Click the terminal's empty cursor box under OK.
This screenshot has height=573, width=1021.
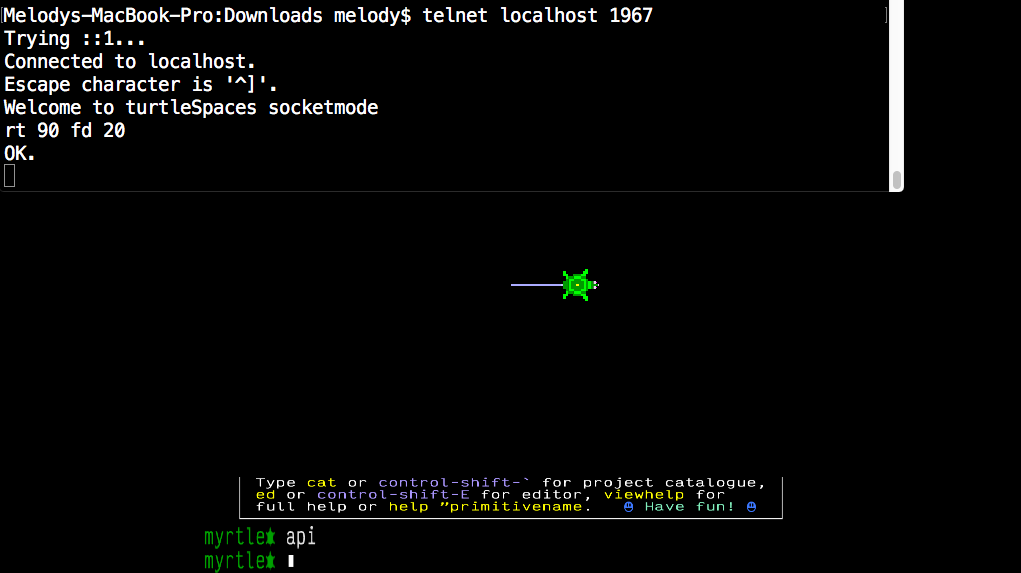tap(10, 176)
